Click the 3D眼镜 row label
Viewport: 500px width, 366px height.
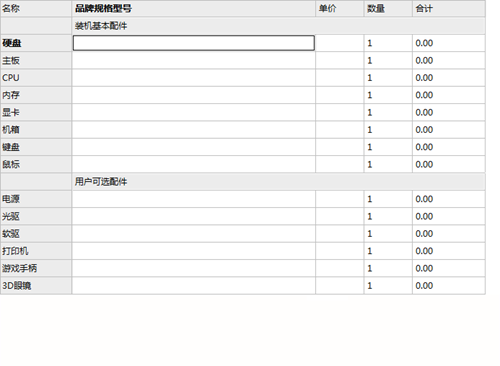pyautogui.click(x=36, y=286)
